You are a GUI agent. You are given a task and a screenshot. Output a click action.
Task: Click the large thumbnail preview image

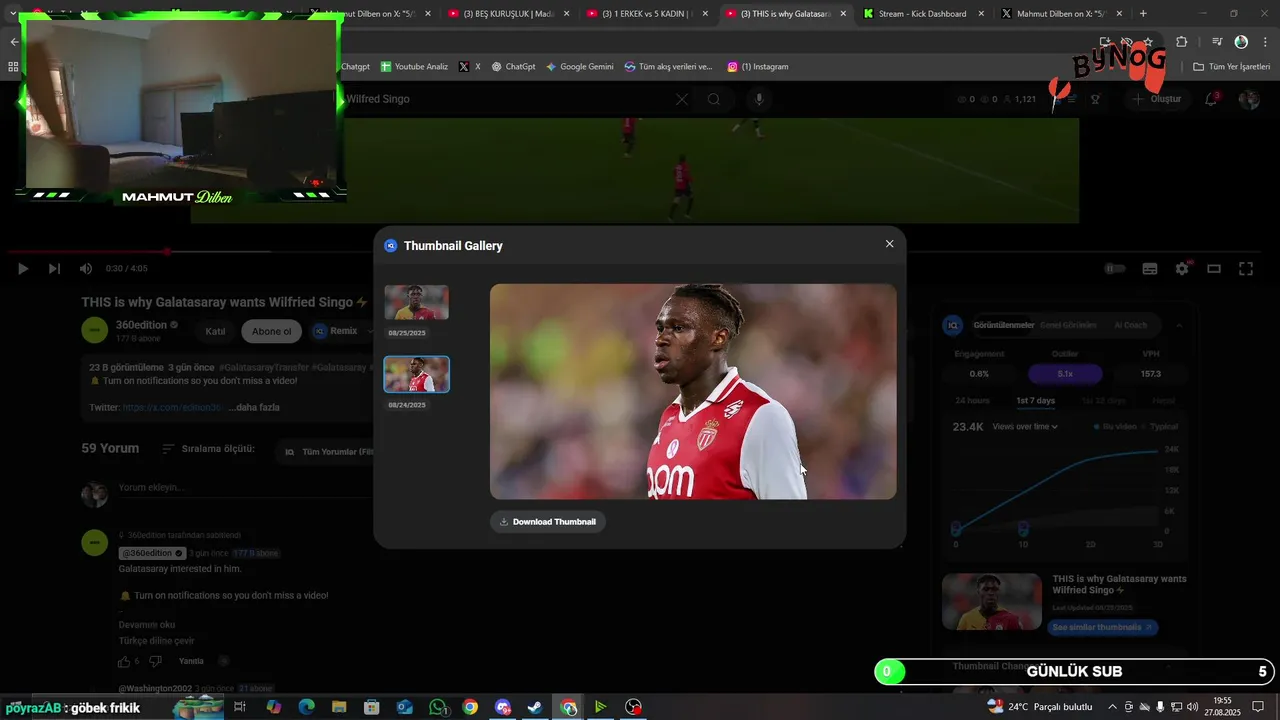point(693,391)
